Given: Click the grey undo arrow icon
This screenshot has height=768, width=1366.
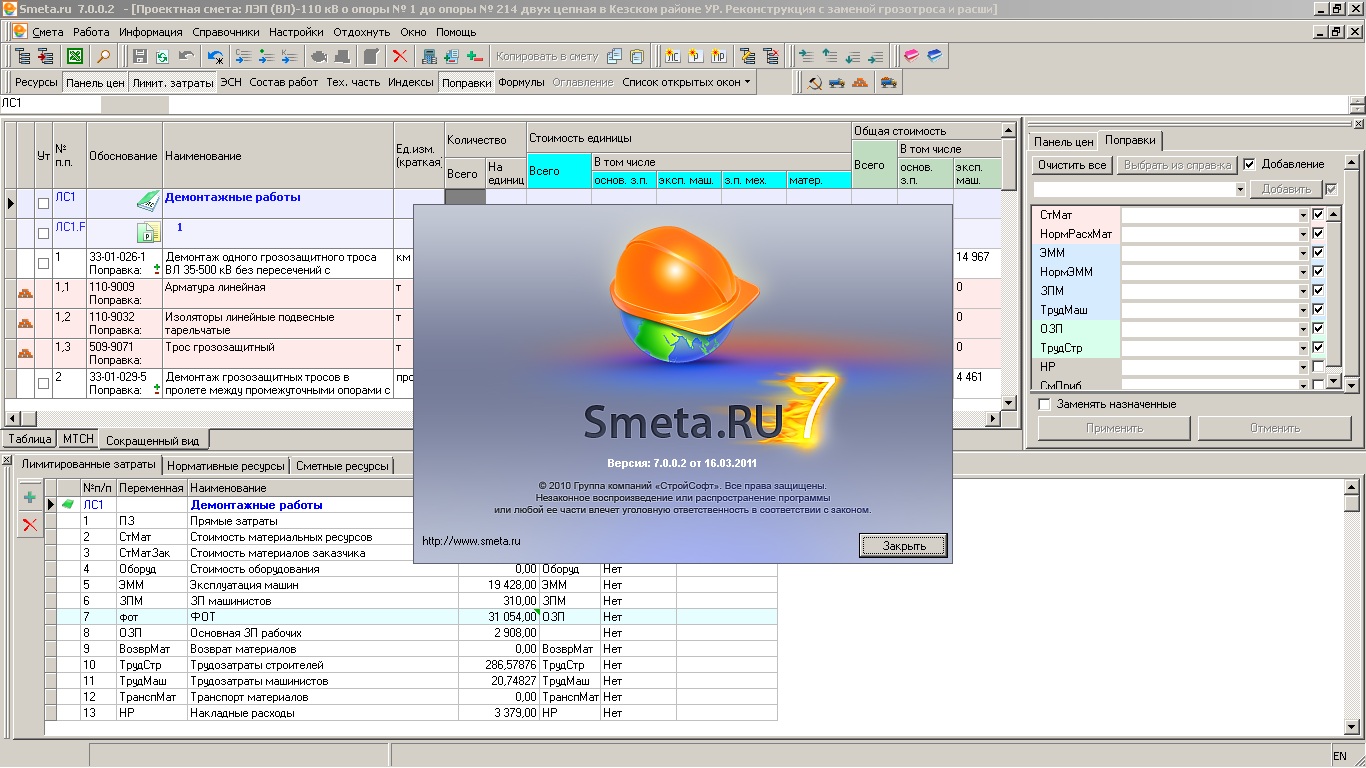Looking at the screenshot, I should pyautogui.click(x=186, y=56).
